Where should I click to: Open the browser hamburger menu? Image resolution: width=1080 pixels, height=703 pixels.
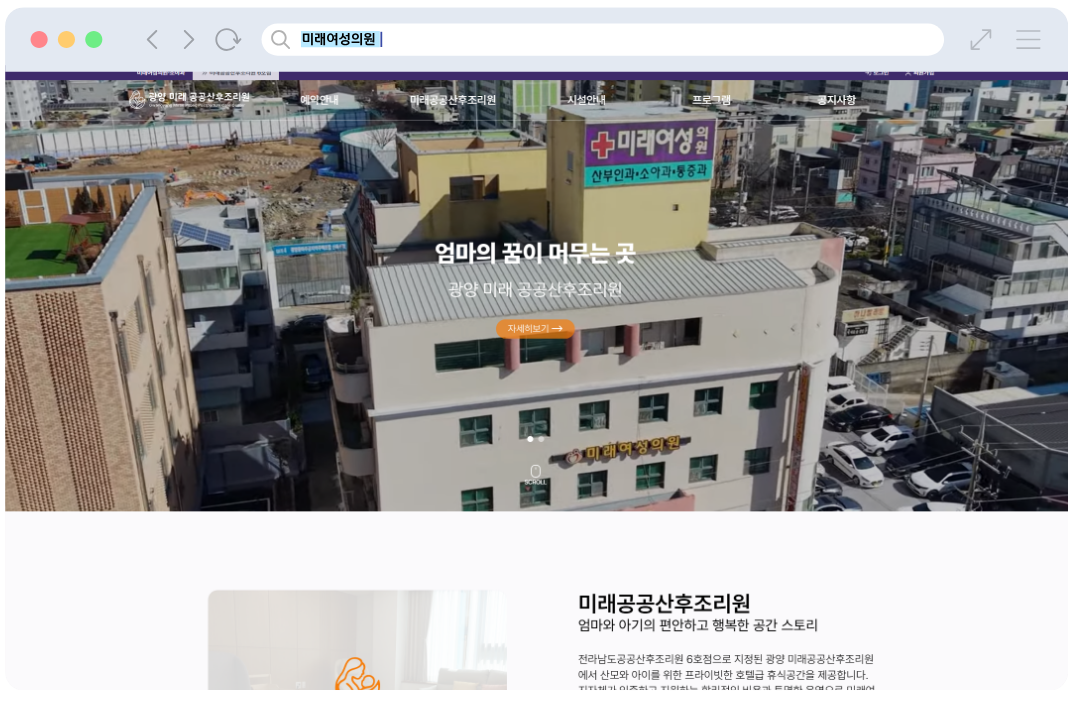[x=1028, y=40]
